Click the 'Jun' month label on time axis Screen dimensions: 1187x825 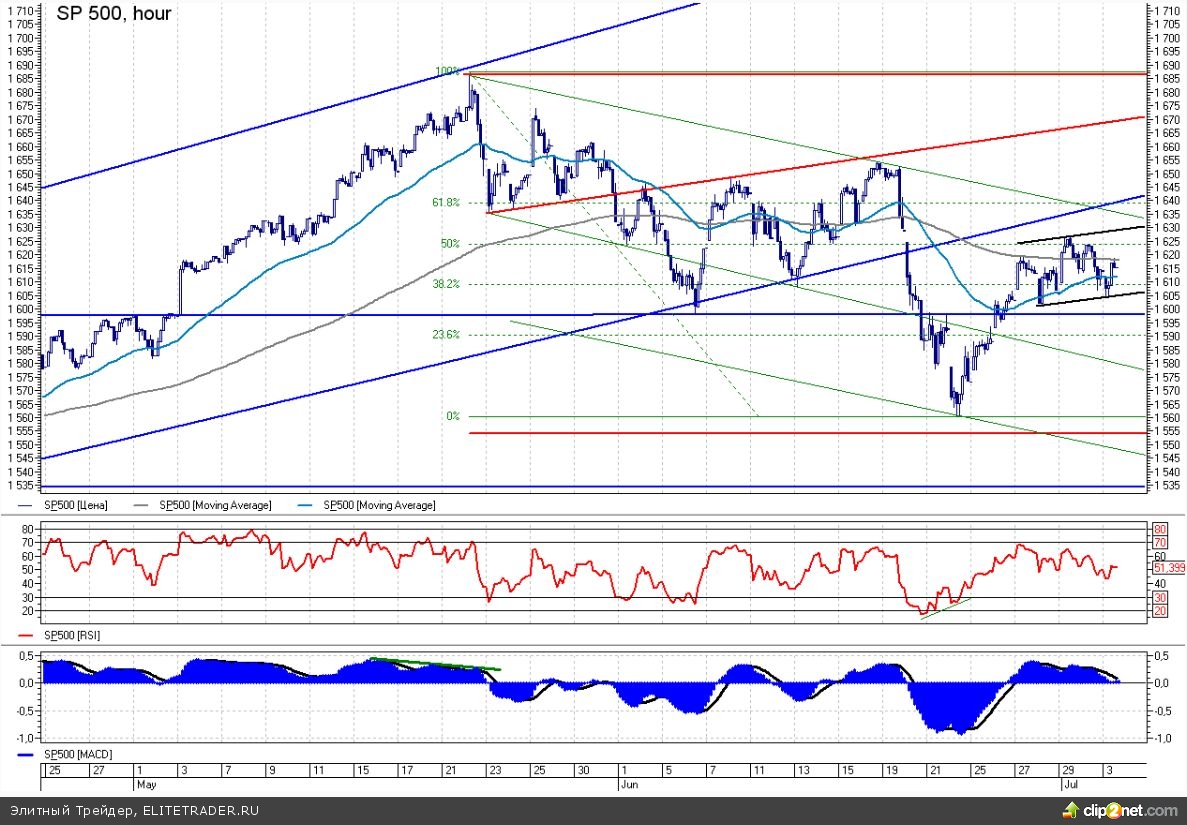[629, 785]
